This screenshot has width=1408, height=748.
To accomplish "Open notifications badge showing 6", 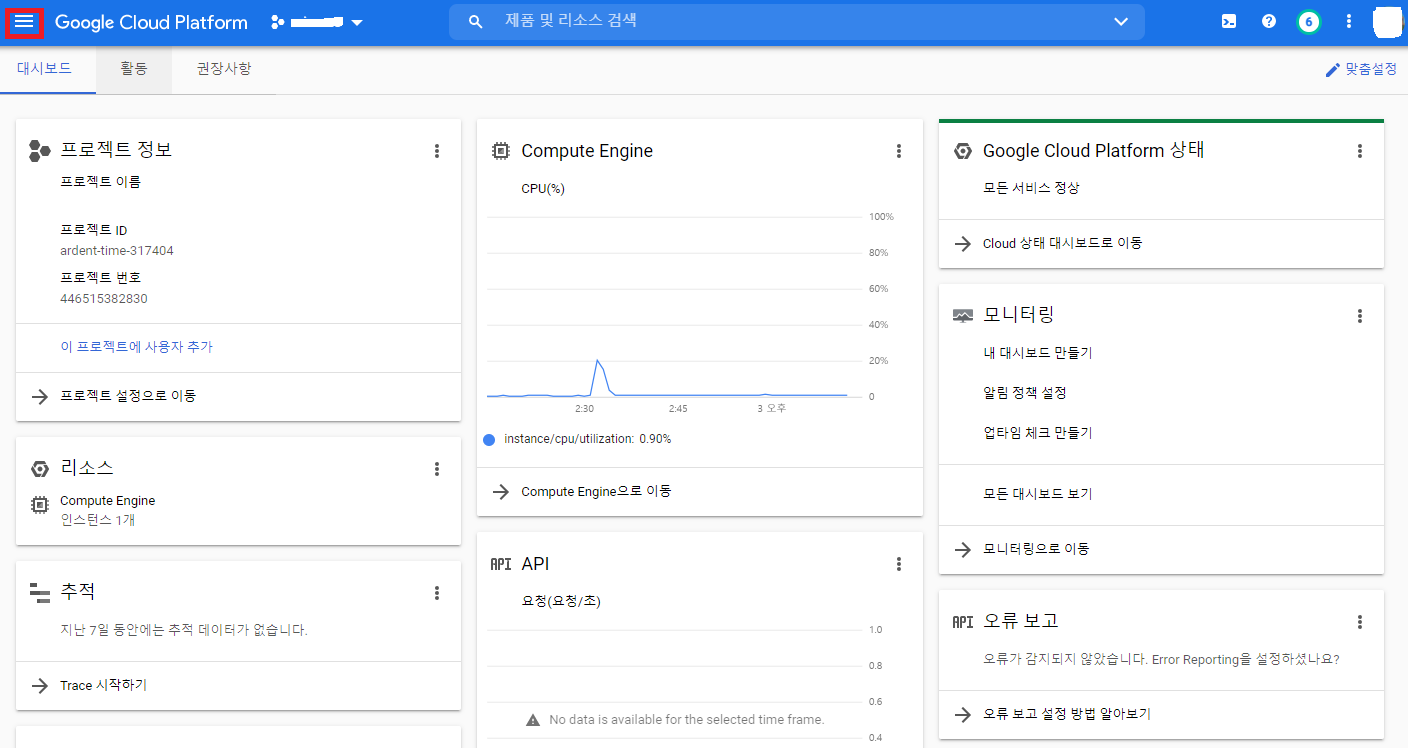I will (x=1308, y=22).
